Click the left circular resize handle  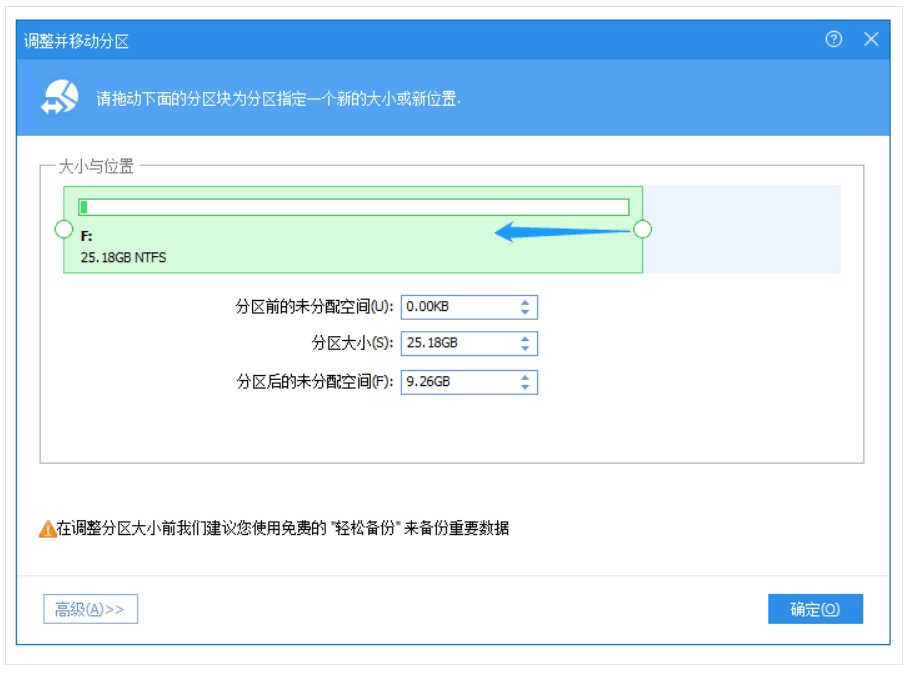click(x=63, y=230)
